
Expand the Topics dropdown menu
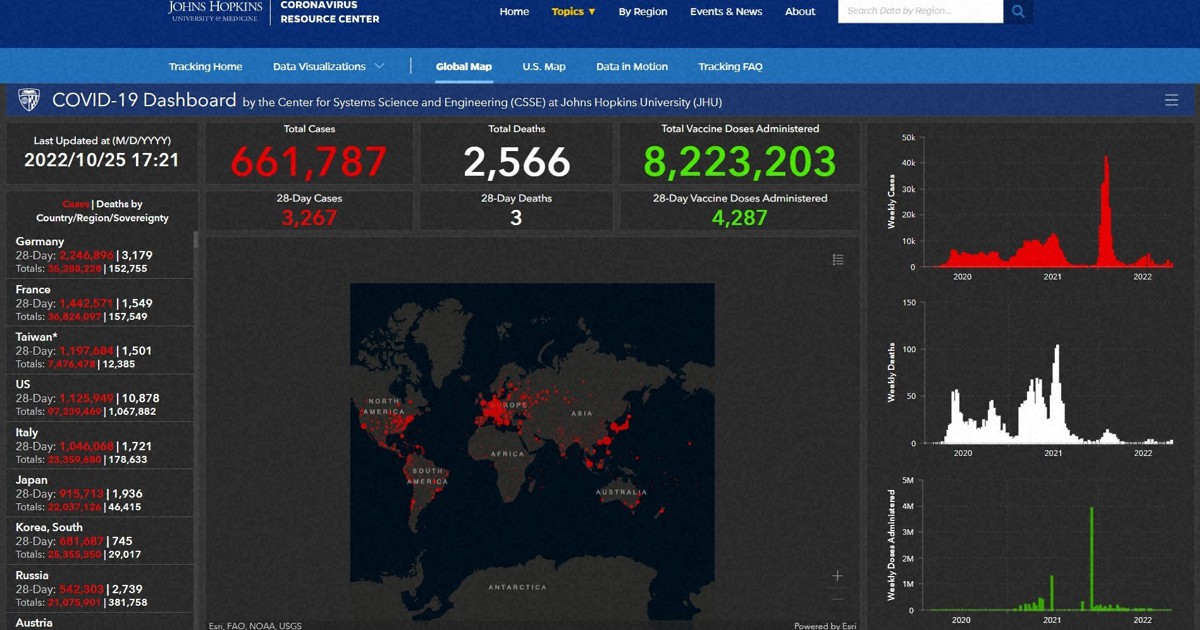click(x=573, y=12)
